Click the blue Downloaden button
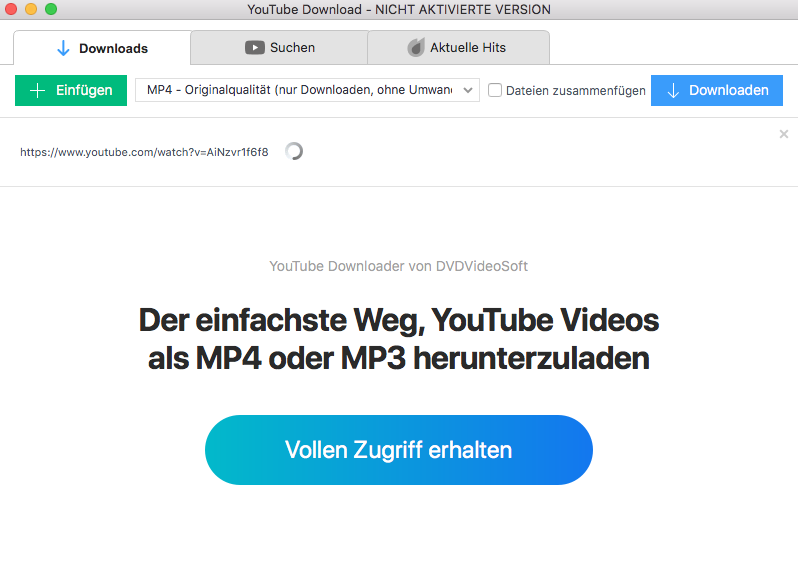This screenshot has height=577, width=798. click(717, 91)
